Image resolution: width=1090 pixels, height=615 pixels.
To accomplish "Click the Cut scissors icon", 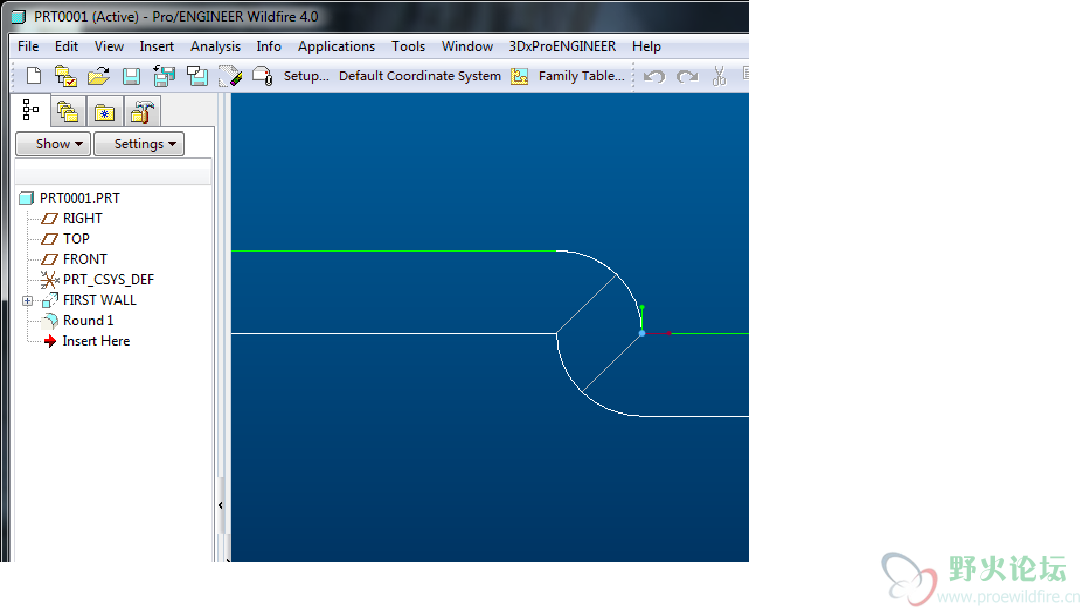I will tap(719, 76).
